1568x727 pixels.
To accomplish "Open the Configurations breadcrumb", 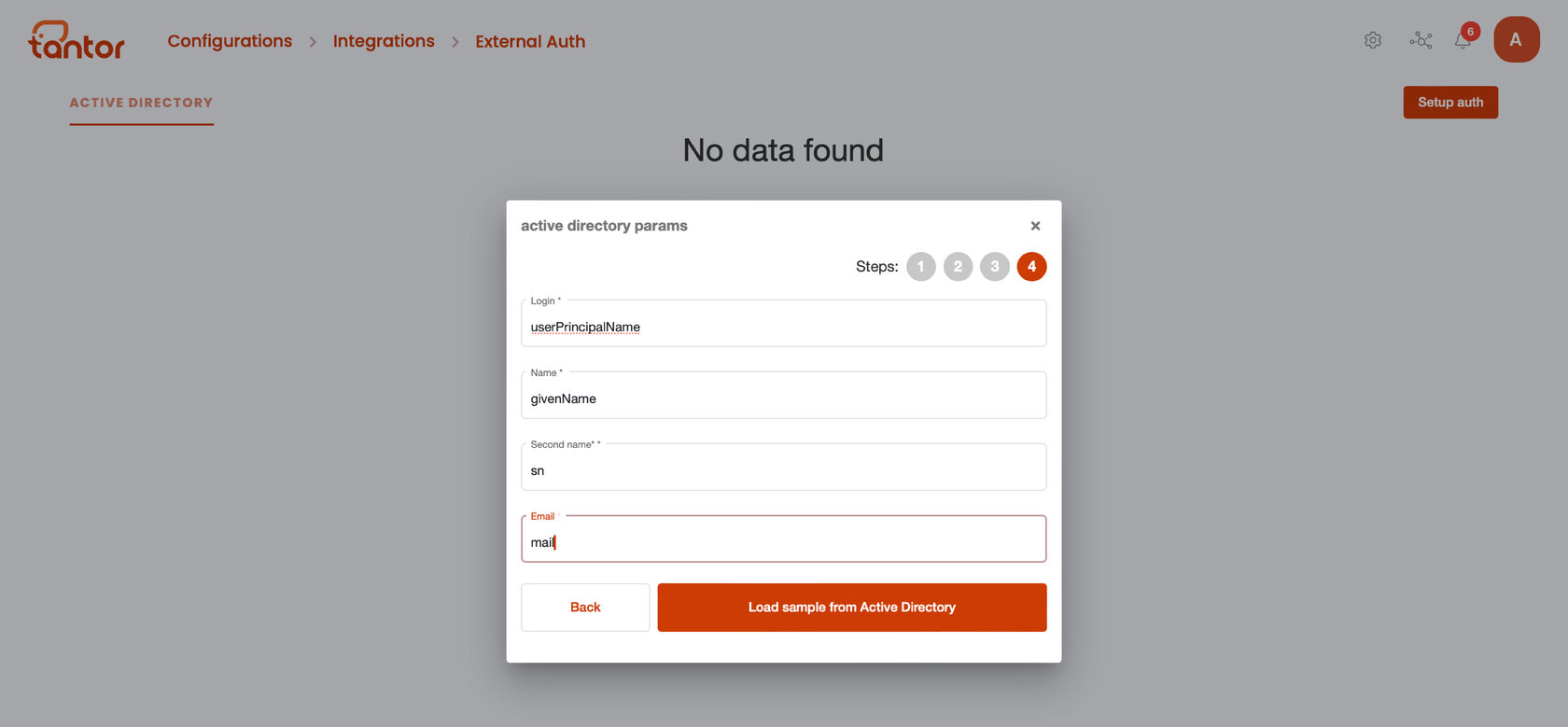I will pyautogui.click(x=230, y=41).
